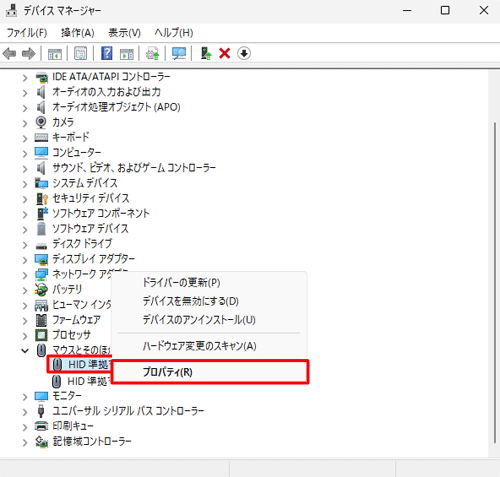The image size is (500, 477).
Task: Select the second HID 準拠 mouse device
Action: click(81, 381)
